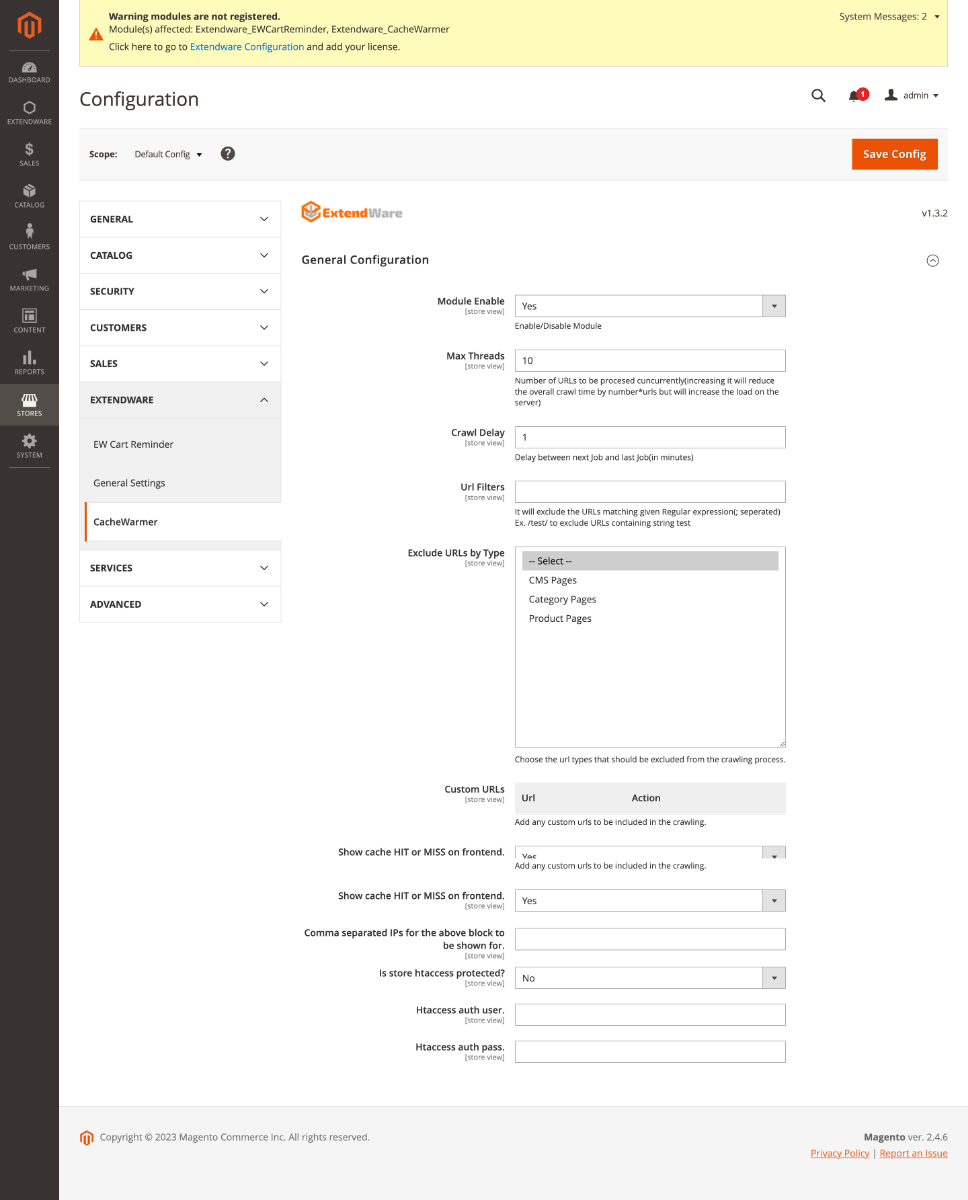Click Save Config button
This screenshot has height=1200, width=968.
(895, 154)
